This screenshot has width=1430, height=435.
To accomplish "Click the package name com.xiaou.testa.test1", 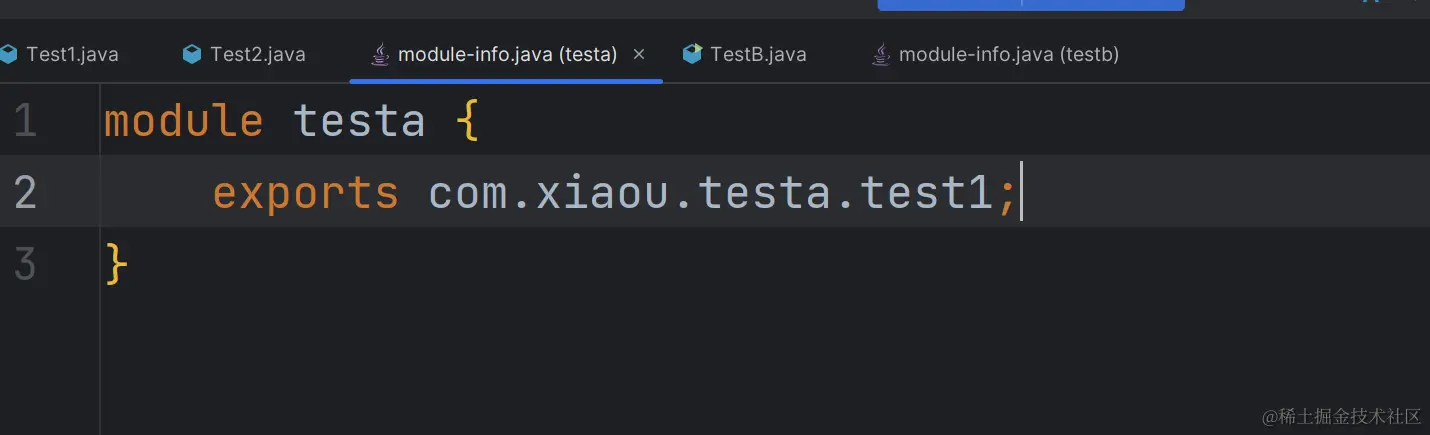I will pyautogui.click(x=710, y=192).
